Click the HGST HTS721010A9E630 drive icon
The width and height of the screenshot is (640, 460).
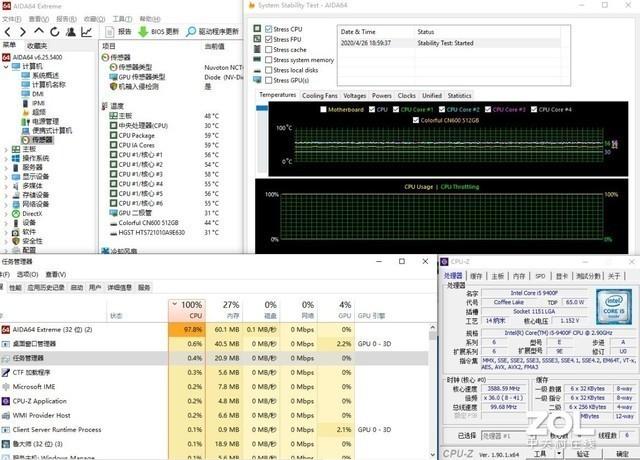coord(113,233)
